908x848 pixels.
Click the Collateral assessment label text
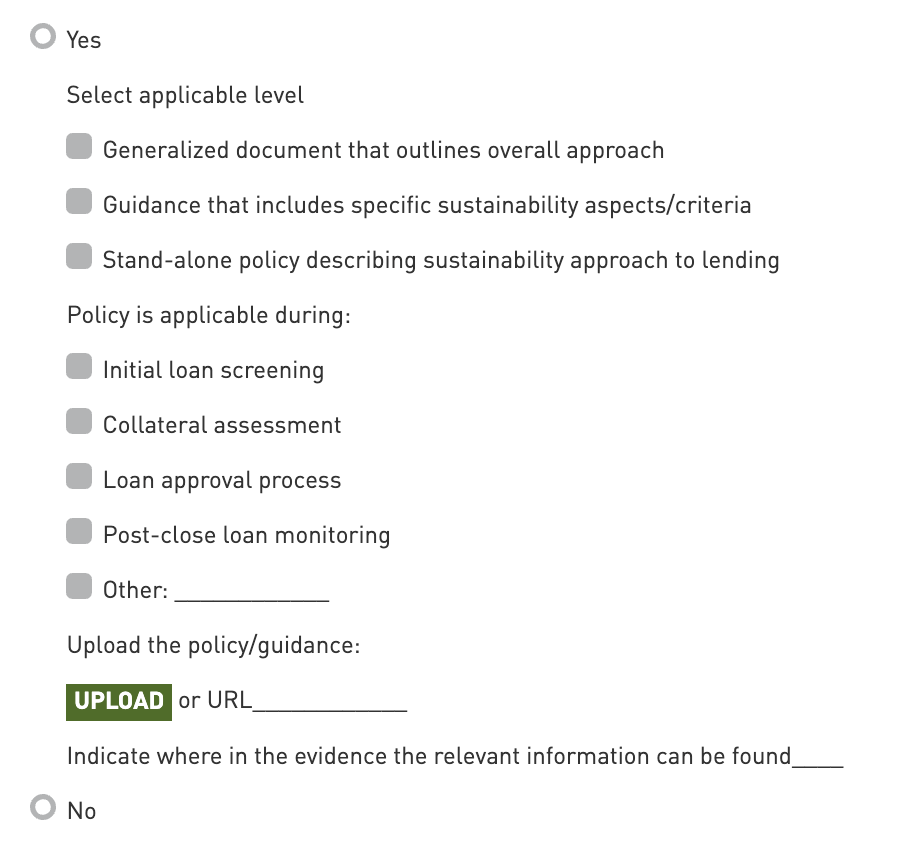222,425
